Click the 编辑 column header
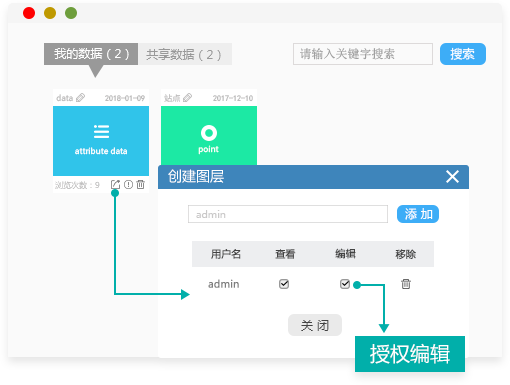The height and width of the screenshot is (385, 510). tap(345, 254)
